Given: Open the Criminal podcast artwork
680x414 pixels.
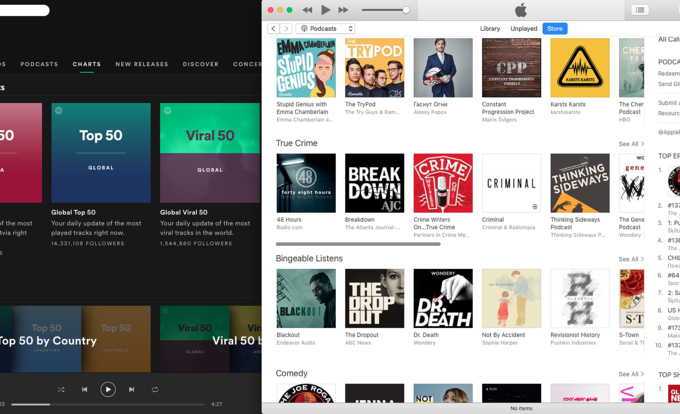Looking at the screenshot, I should [512, 183].
